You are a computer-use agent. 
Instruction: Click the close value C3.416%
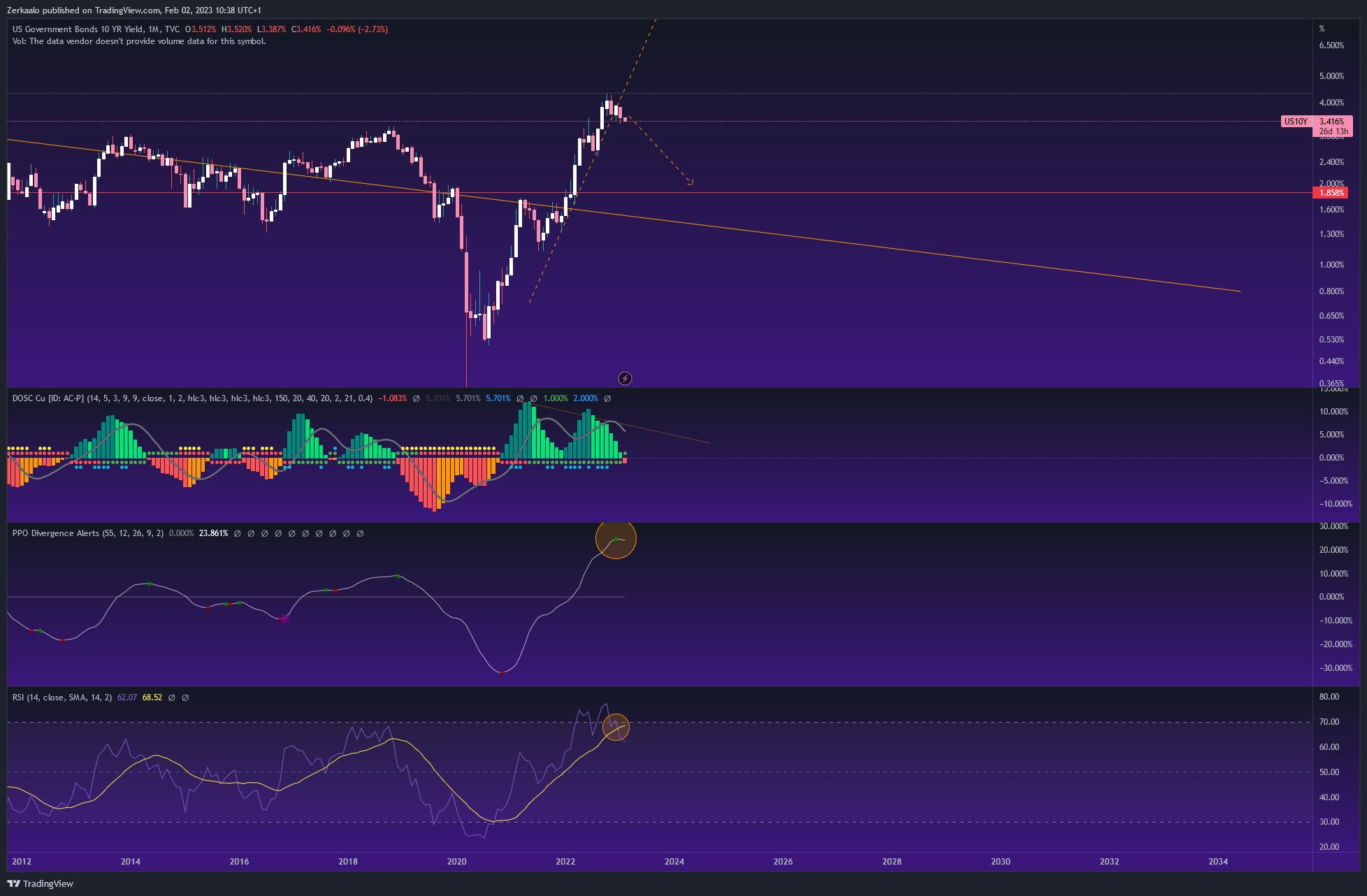306,29
